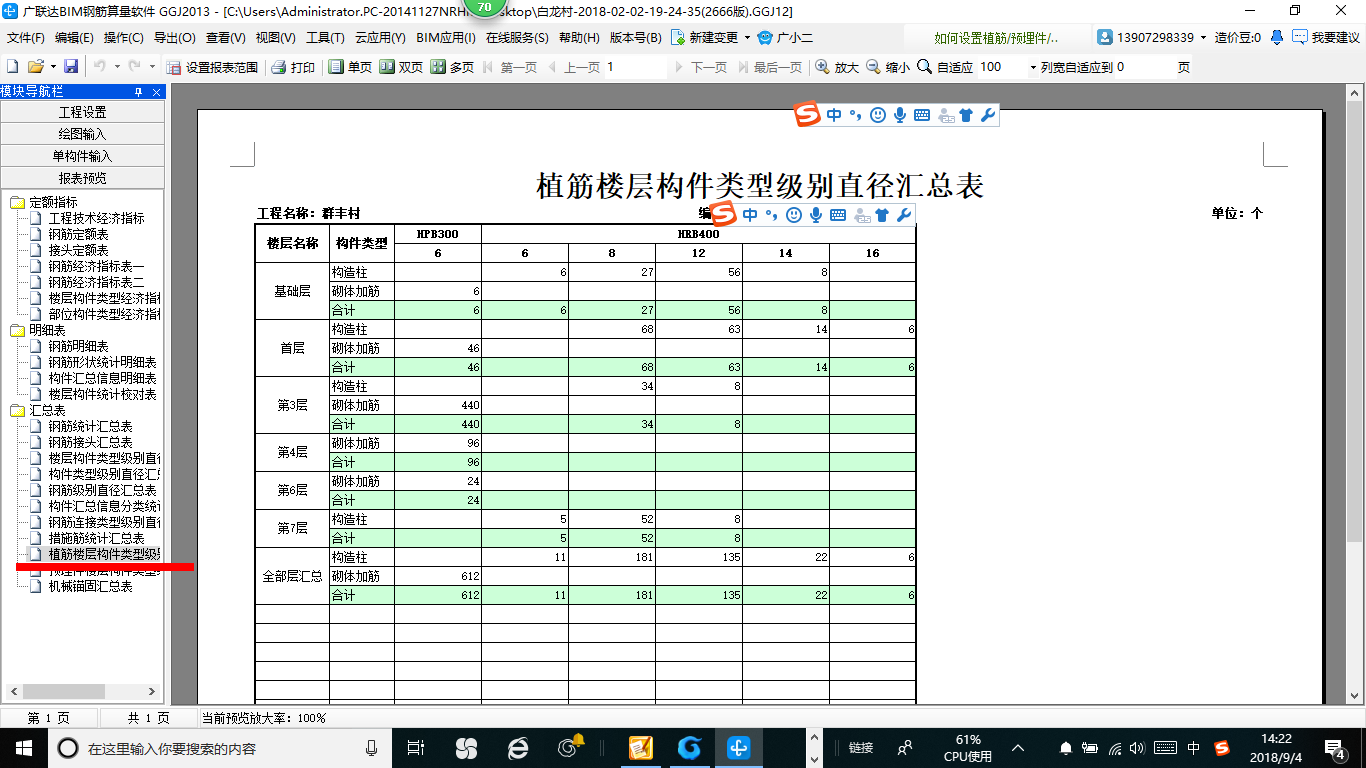Expand the redo history dropdown arrow
The height and width of the screenshot is (768, 1366).
tap(152, 67)
